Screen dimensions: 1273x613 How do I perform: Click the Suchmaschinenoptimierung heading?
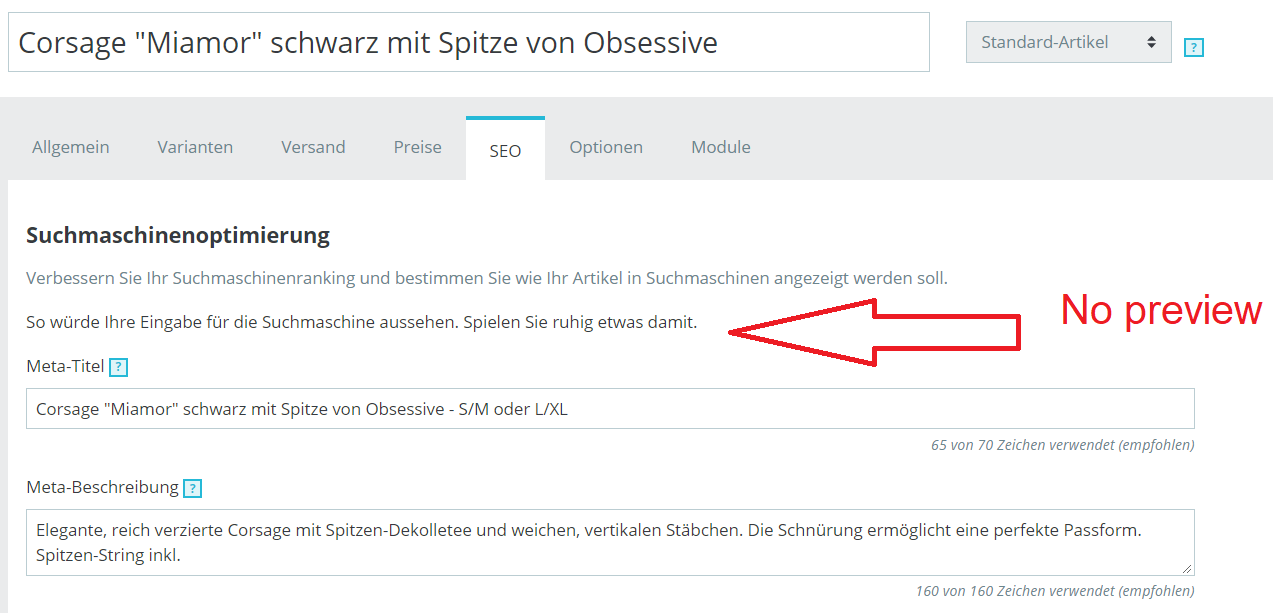pos(178,236)
